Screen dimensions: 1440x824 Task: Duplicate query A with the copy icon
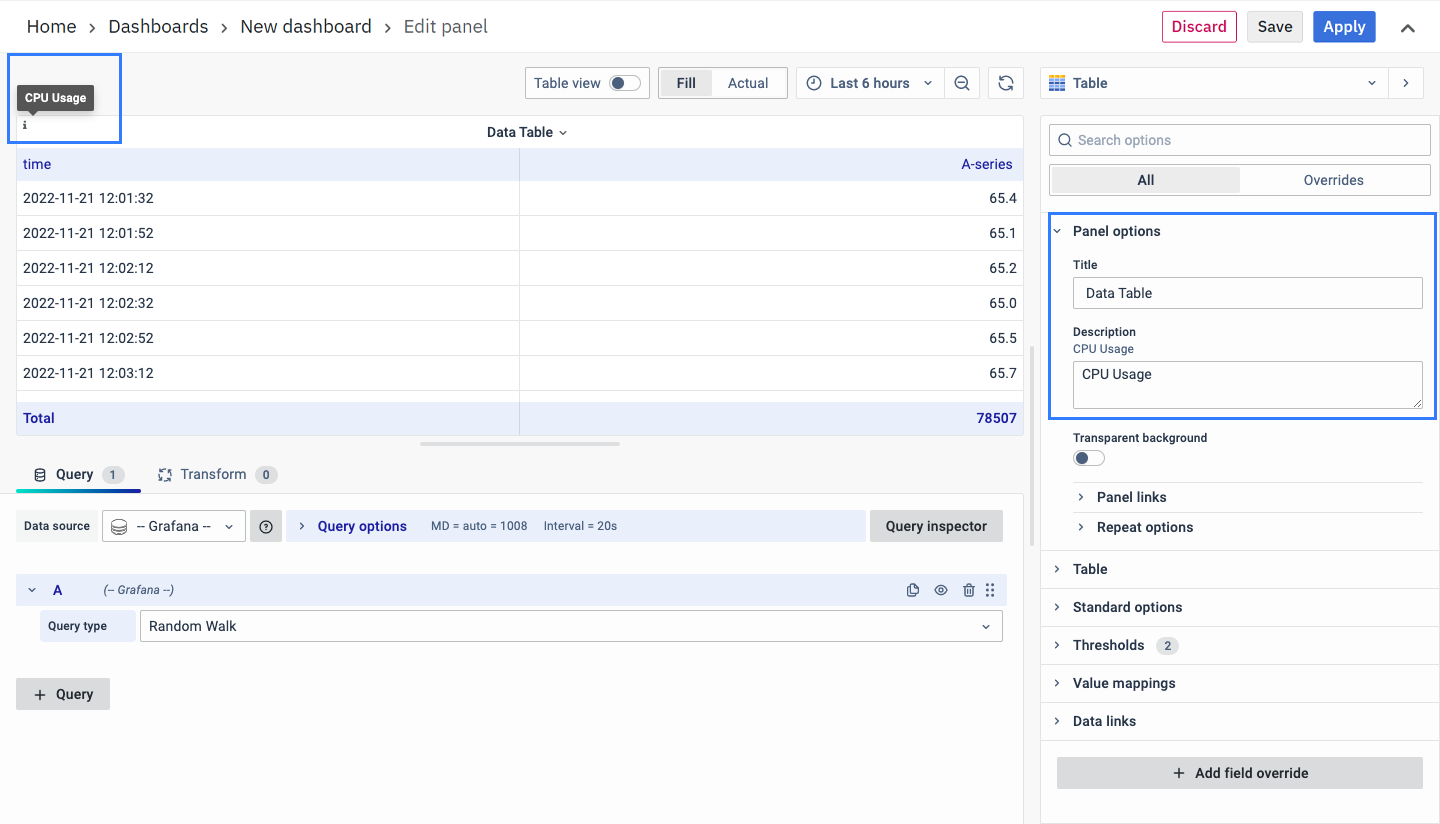pos(912,590)
